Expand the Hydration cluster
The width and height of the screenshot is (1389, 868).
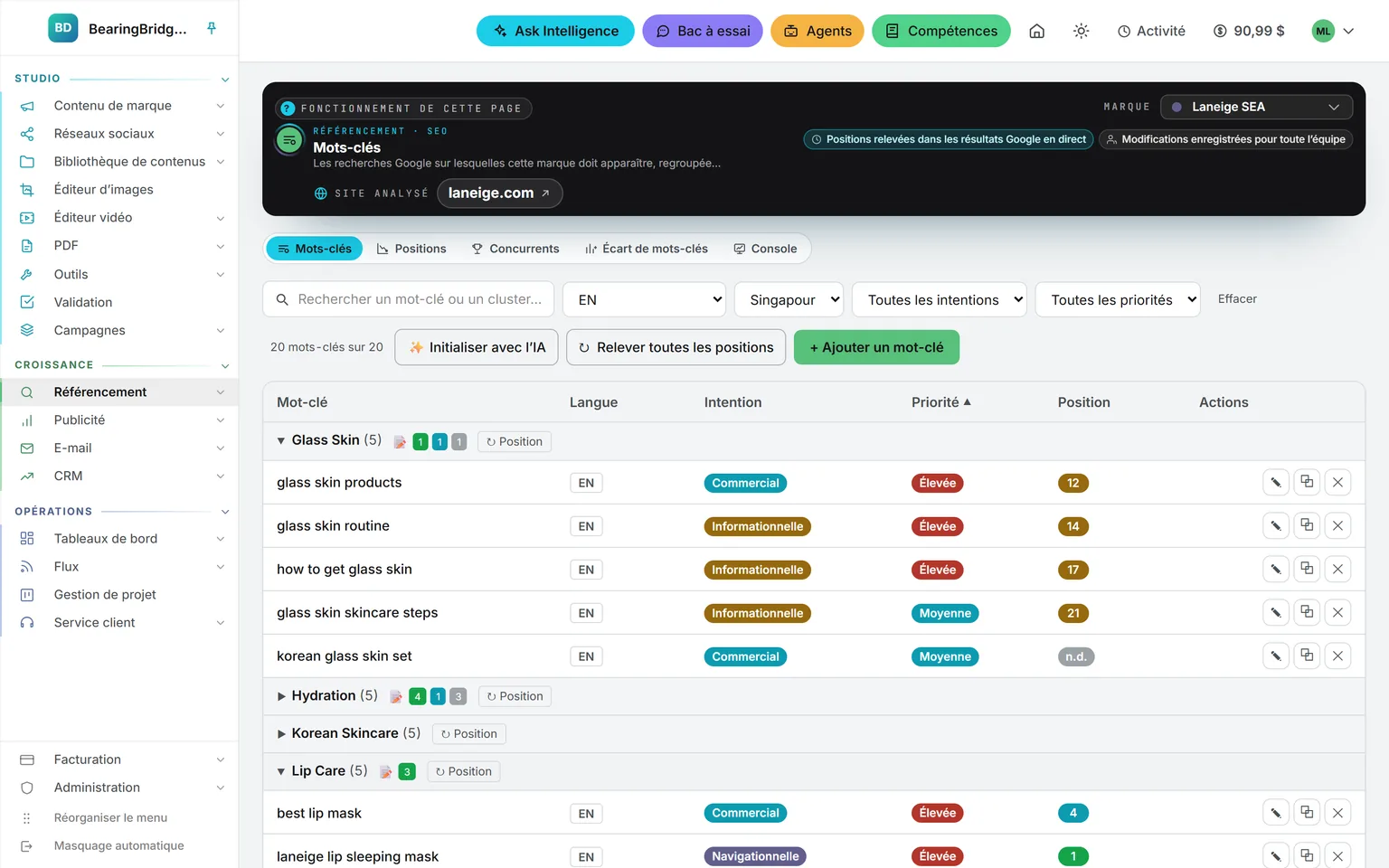pos(281,696)
